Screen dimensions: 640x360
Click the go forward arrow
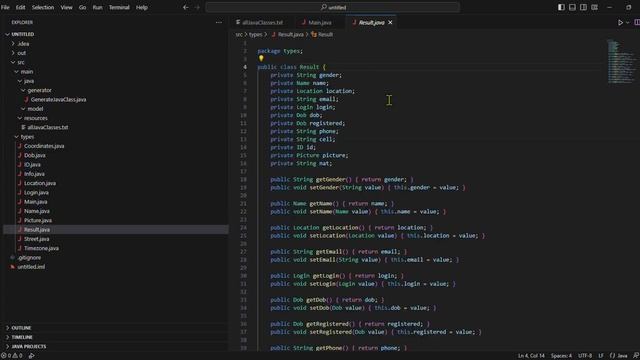[x=197, y=7]
